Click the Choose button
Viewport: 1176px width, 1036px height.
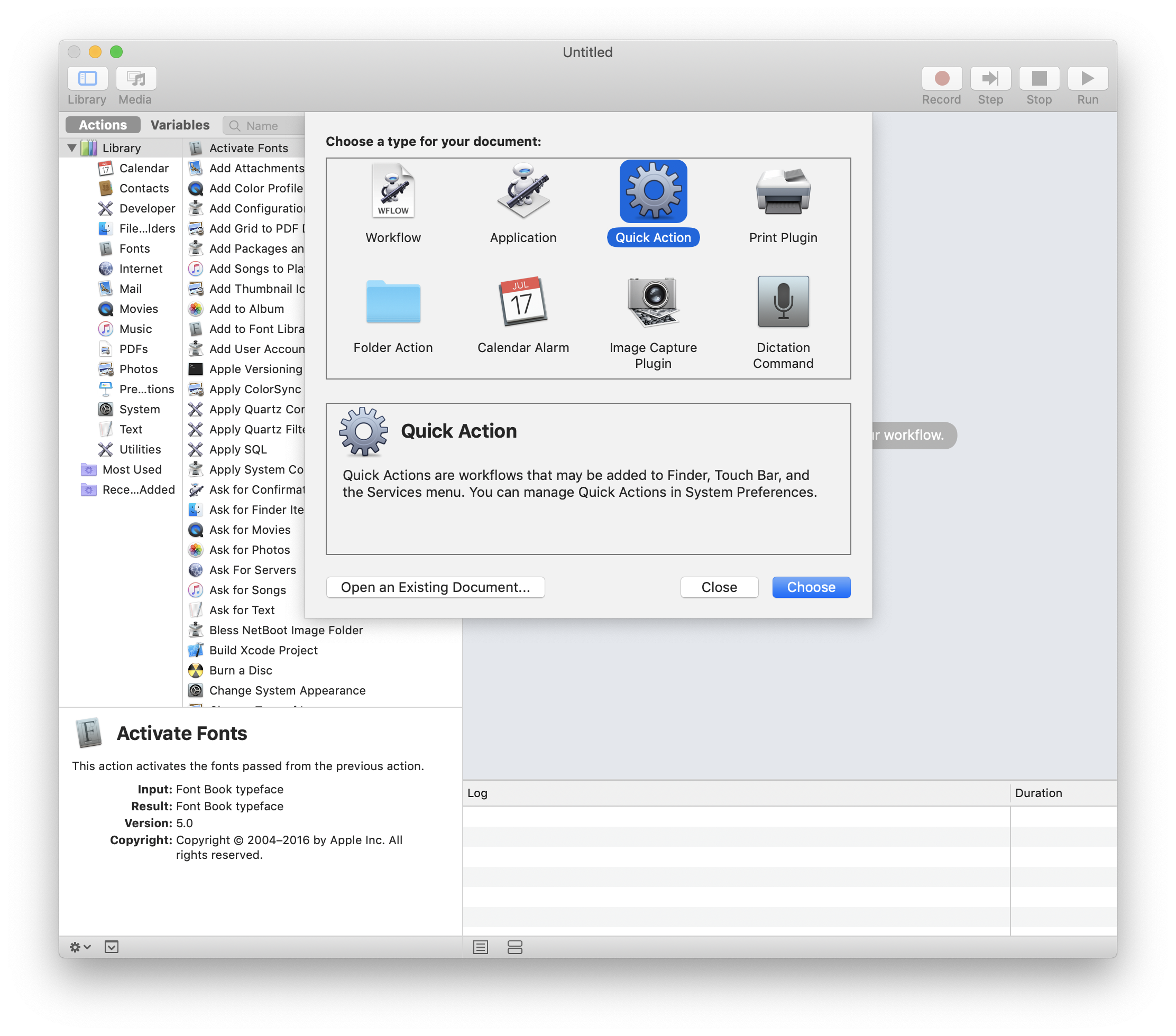tap(811, 587)
